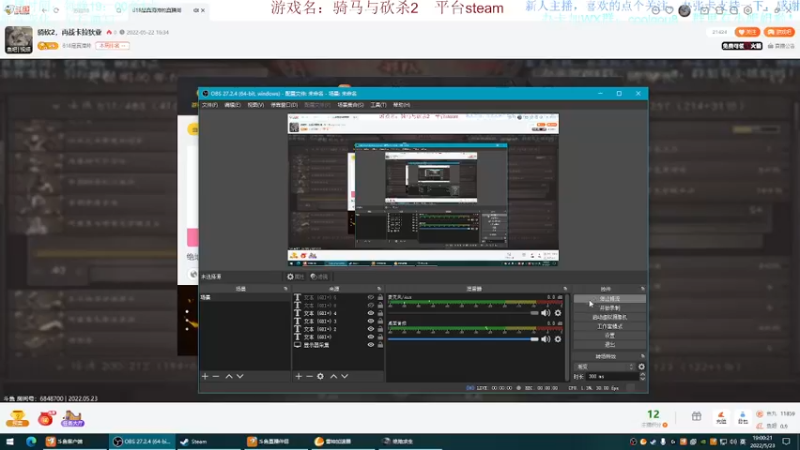Screen dimensions: 800x450
Task: Mute the desktop audio speaker icon
Action: click(545, 339)
